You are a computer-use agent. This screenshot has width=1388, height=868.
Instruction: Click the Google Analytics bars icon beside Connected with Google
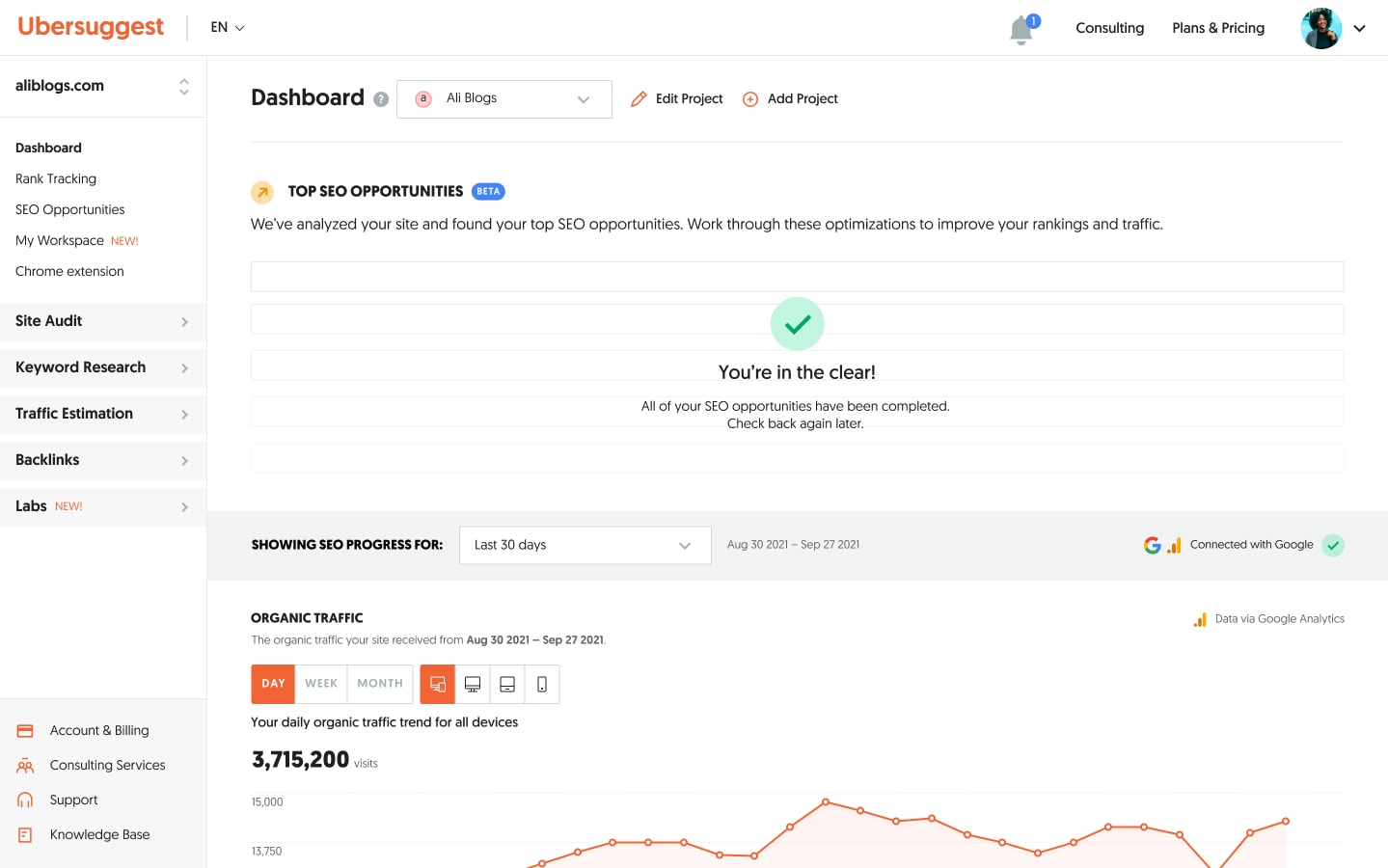(1174, 546)
